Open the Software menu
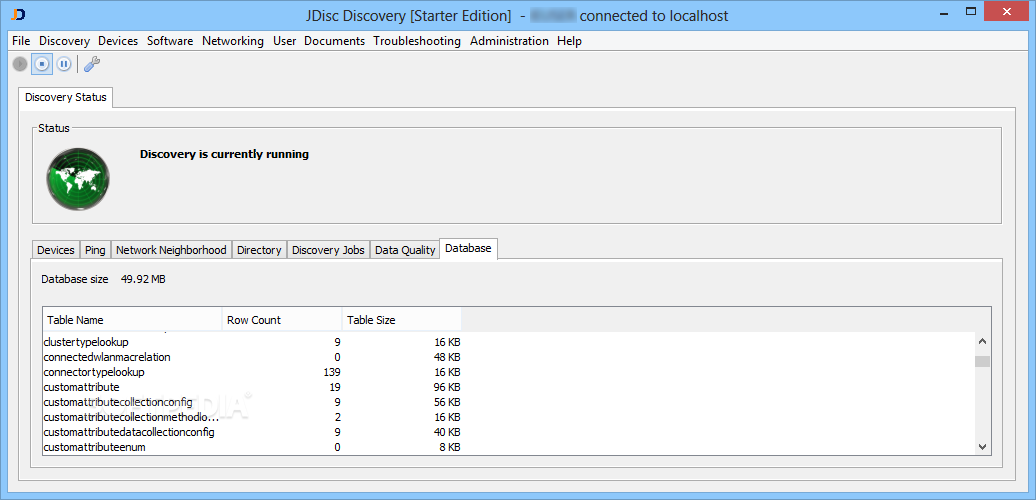 (170, 41)
